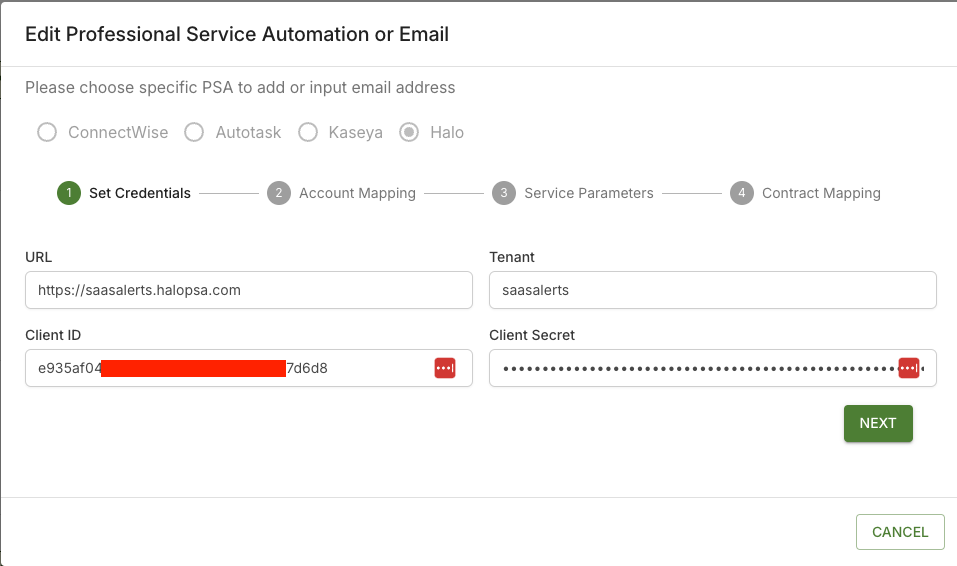This screenshot has width=957, height=566.
Task: Select the Halo radio button
Action: click(409, 132)
